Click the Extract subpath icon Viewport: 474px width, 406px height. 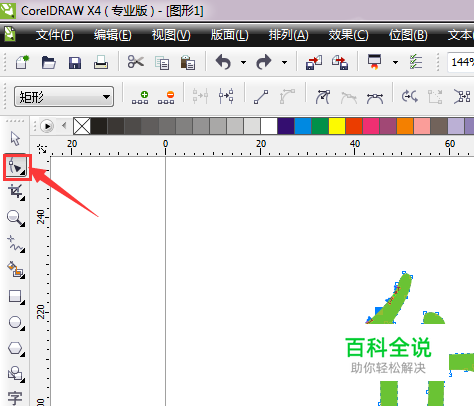[x=462, y=97]
